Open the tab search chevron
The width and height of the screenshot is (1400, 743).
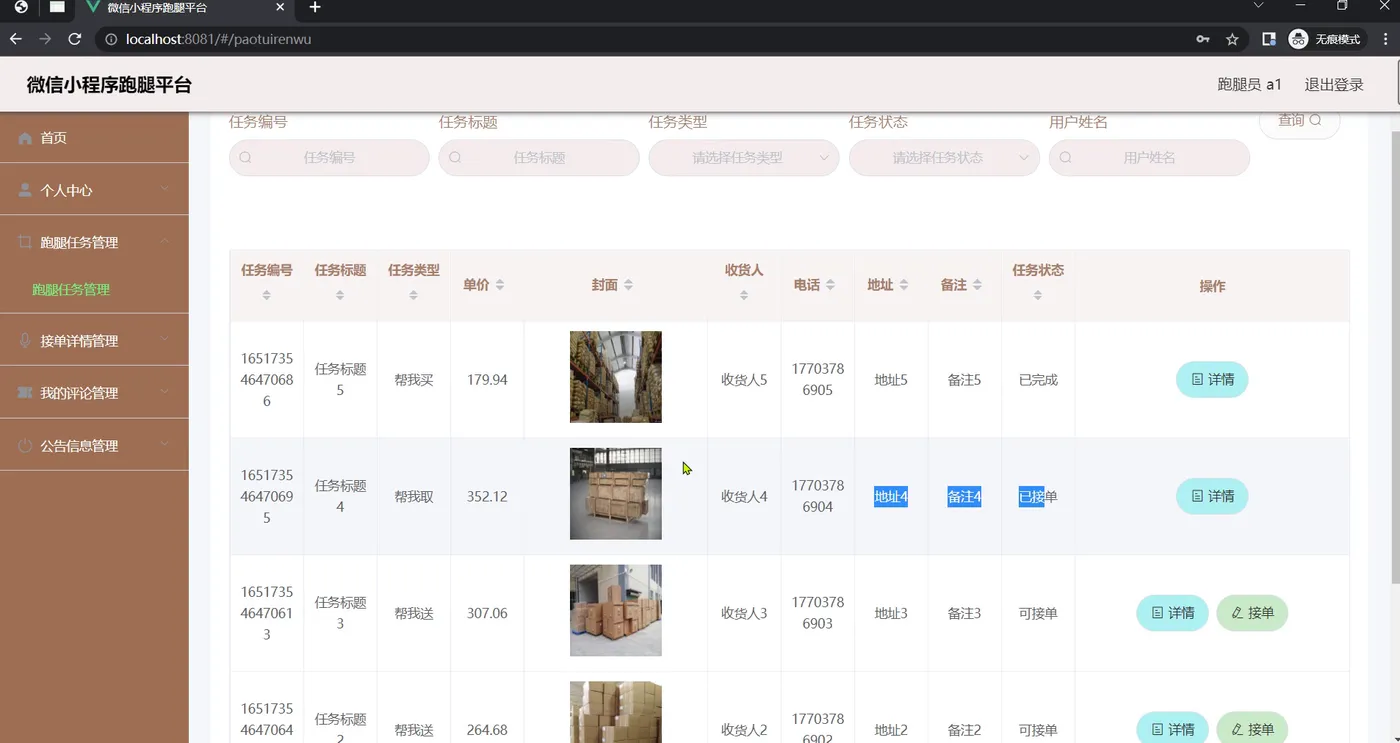click(1259, 7)
